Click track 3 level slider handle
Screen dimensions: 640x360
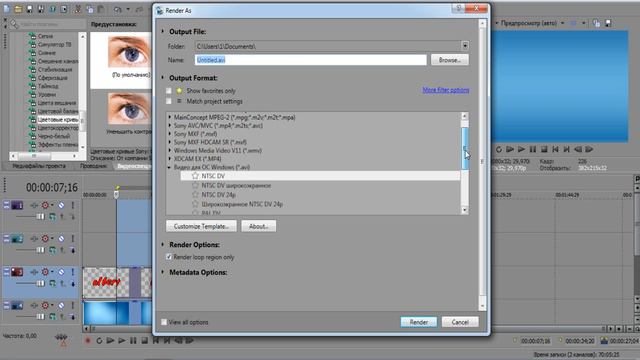(40, 283)
